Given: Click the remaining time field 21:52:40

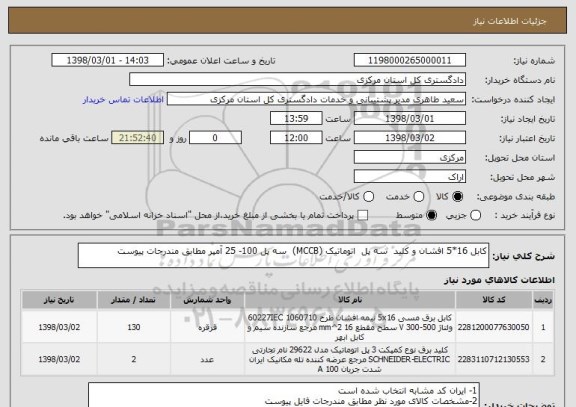Looking at the screenshot, I should click(x=138, y=138).
